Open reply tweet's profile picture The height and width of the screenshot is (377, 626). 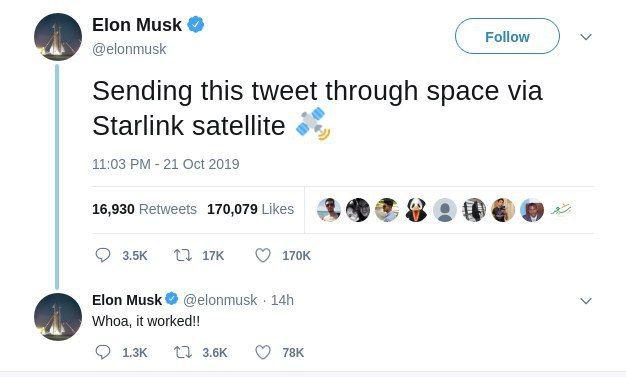tap(58, 317)
